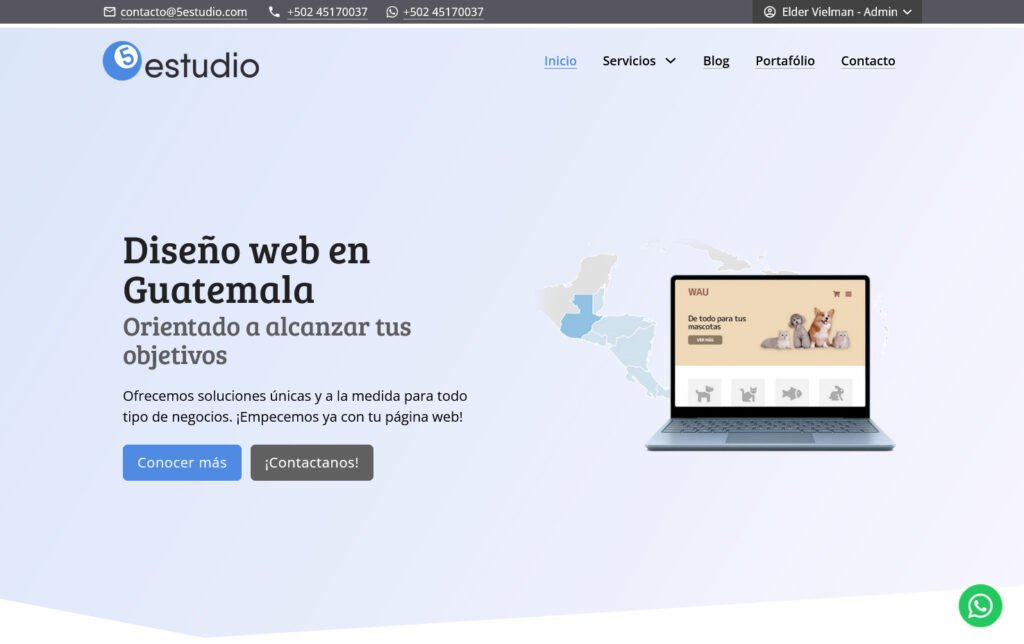Click the phone number next to WhatsApp icon

pos(443,12)
